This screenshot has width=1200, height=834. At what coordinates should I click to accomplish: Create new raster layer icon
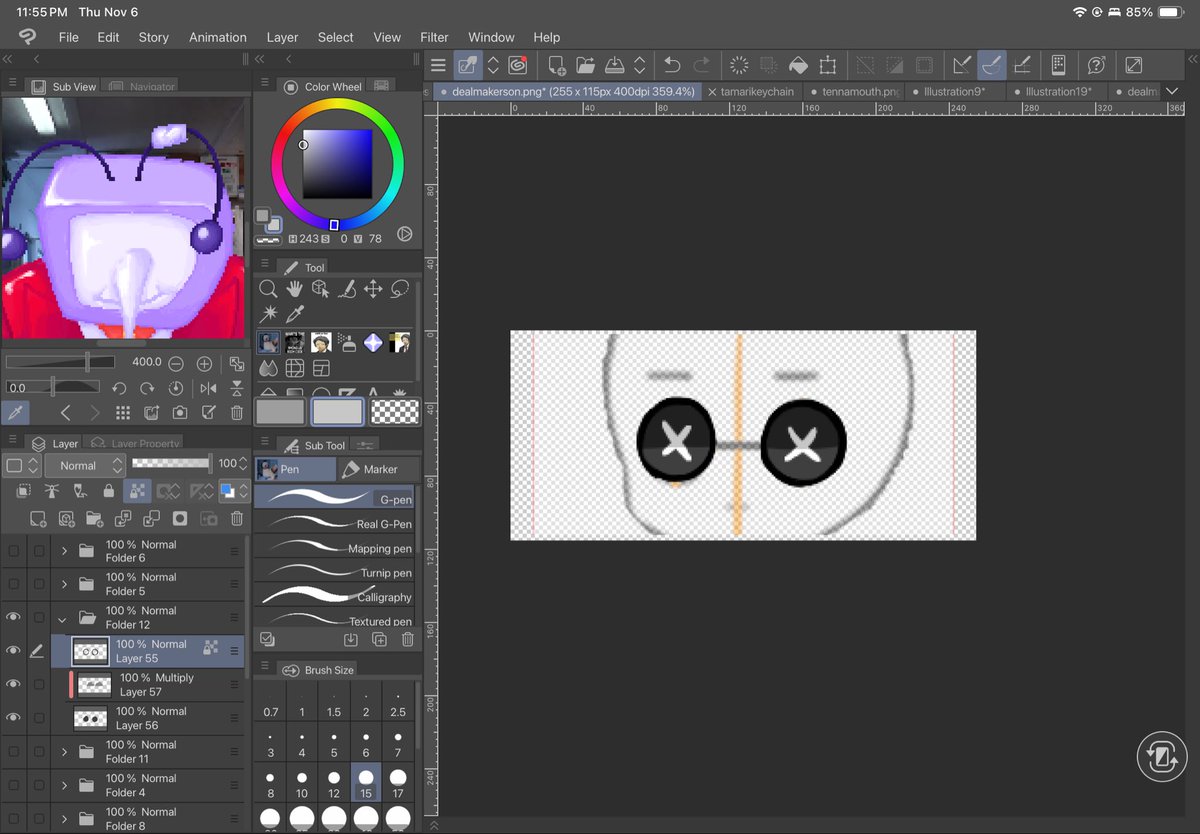click(x=38, y=518)
